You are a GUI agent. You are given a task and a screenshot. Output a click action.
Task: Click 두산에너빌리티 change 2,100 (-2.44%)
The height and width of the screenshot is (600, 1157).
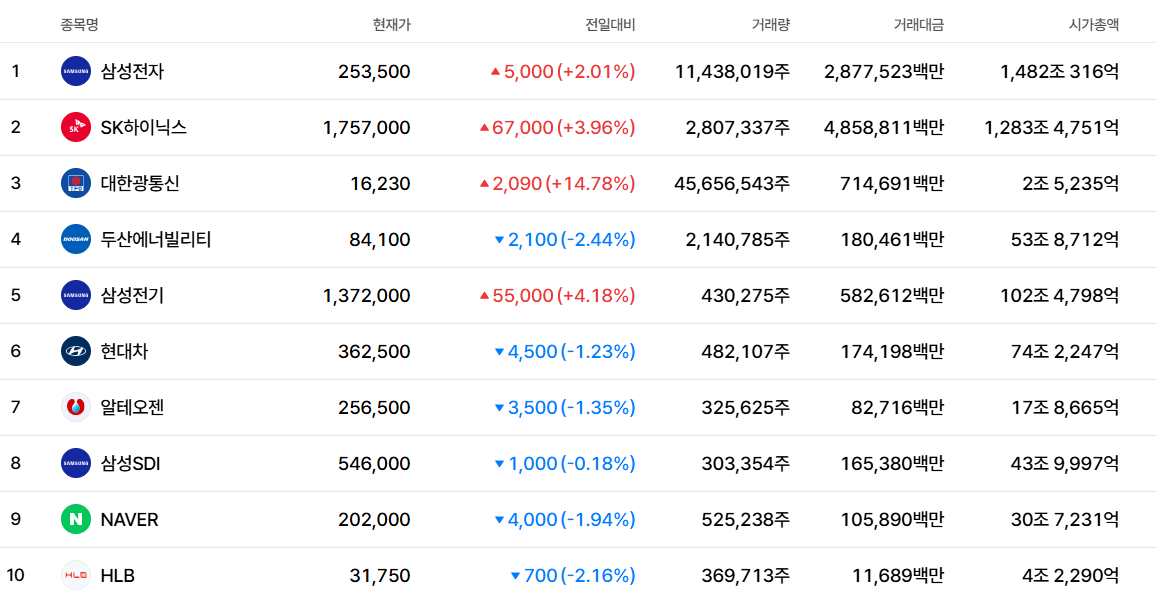(x=564, y=240)
